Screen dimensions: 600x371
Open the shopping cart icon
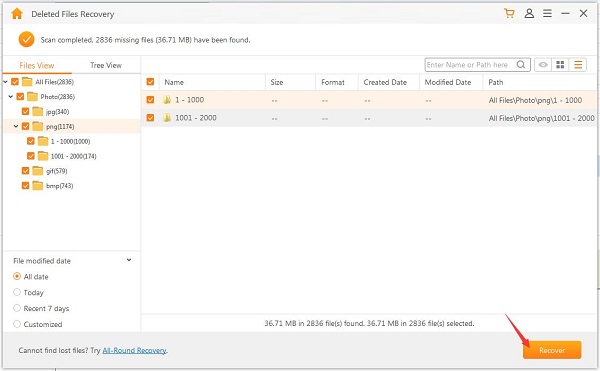(509, 13)
